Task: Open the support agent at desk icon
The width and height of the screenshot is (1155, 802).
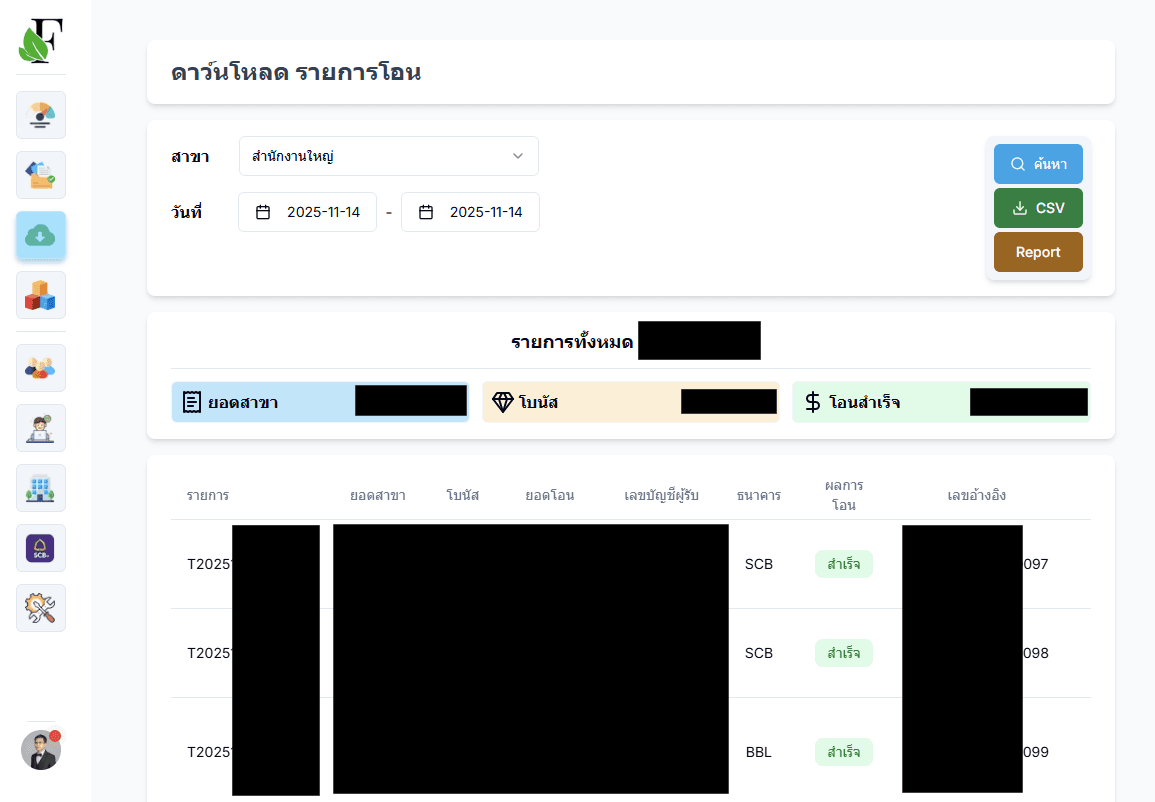Action: (x=40, y=428)
